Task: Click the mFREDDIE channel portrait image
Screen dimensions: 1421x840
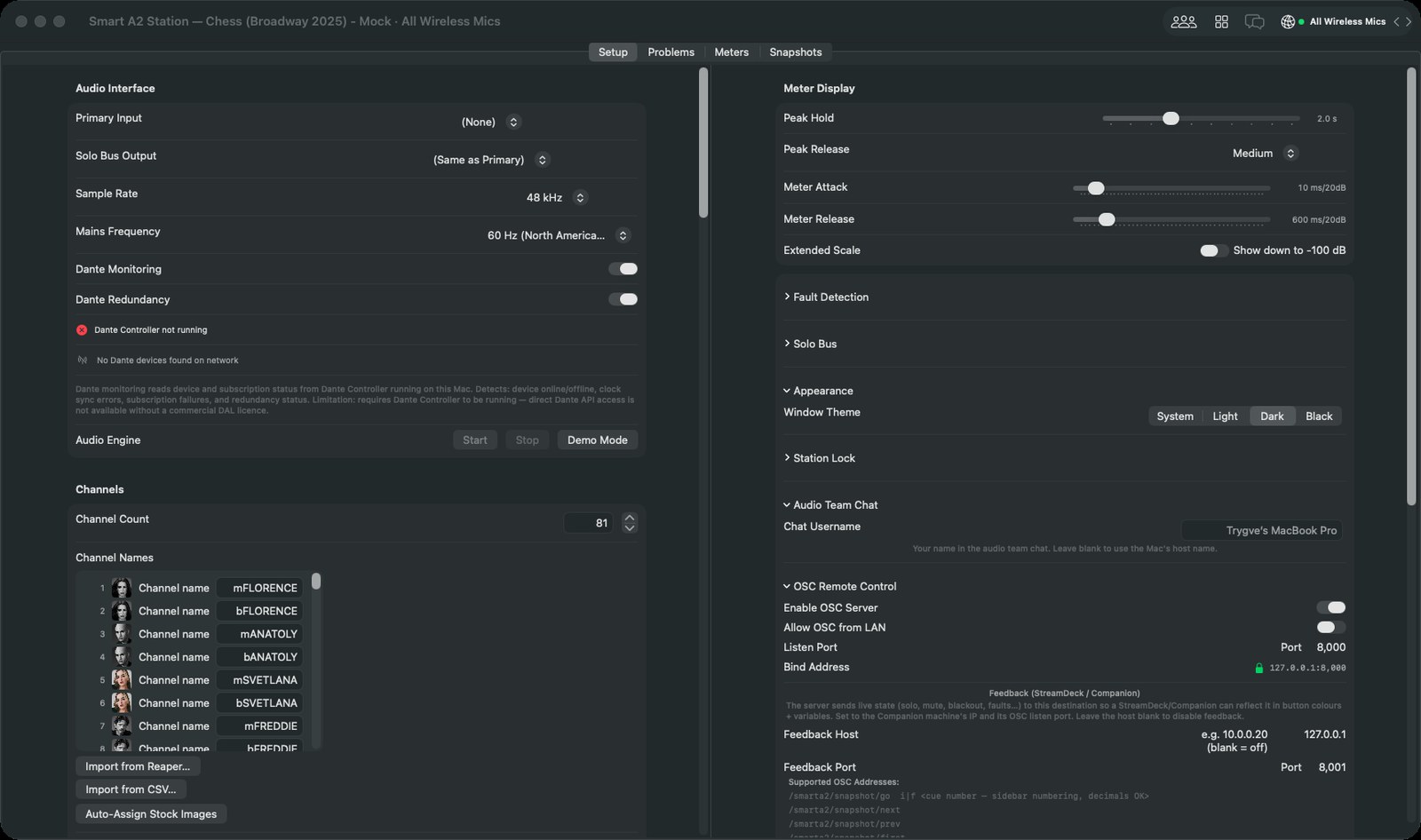Action: point(122,726)
